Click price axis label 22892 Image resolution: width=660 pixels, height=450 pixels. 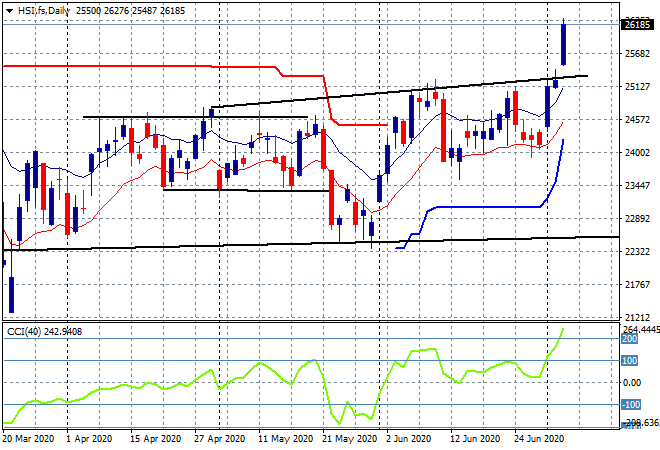click(x=638, y=218)
